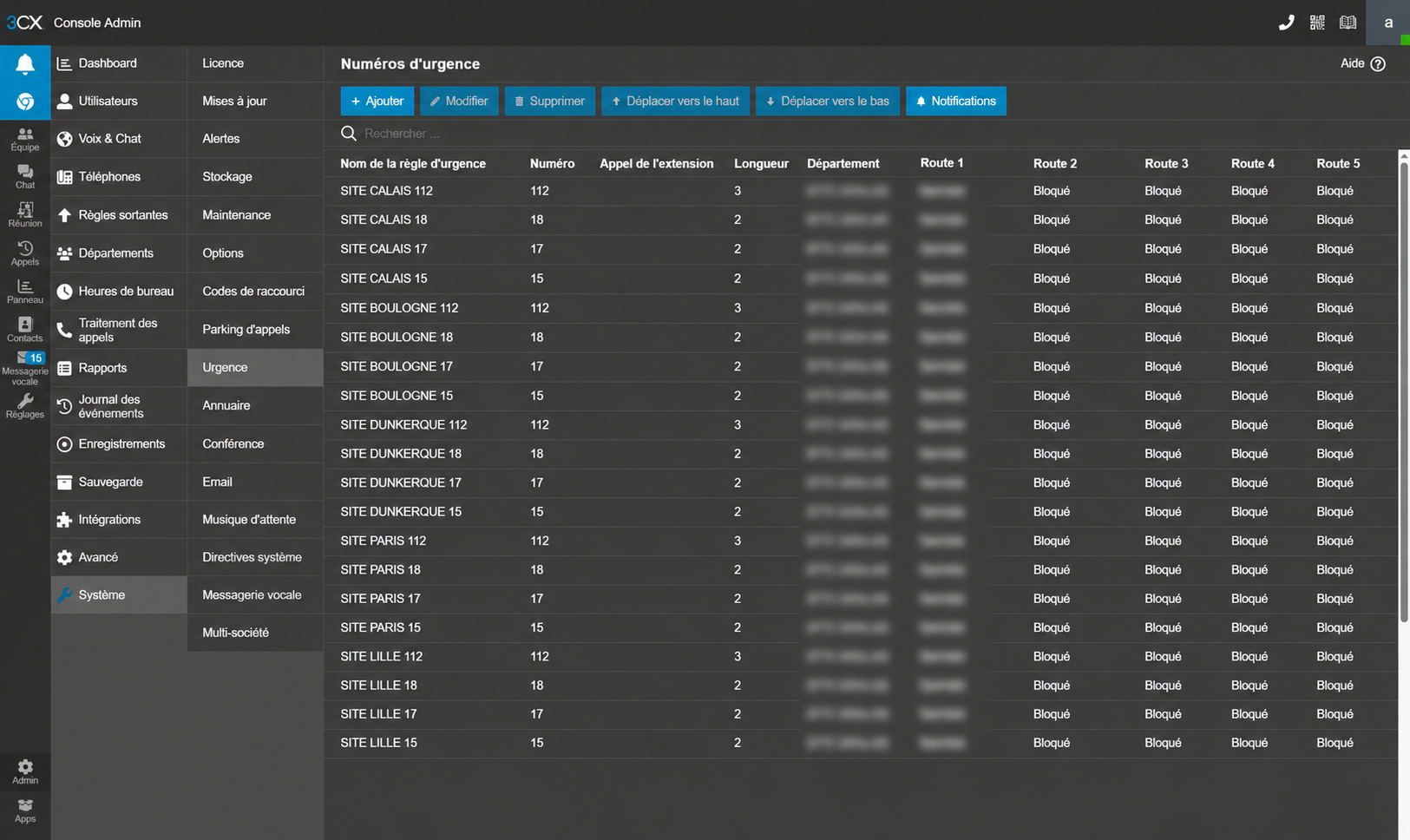1410x840 pixels.
Task: Select row SITE PARIS 15
Action: [x=861, y=627]
